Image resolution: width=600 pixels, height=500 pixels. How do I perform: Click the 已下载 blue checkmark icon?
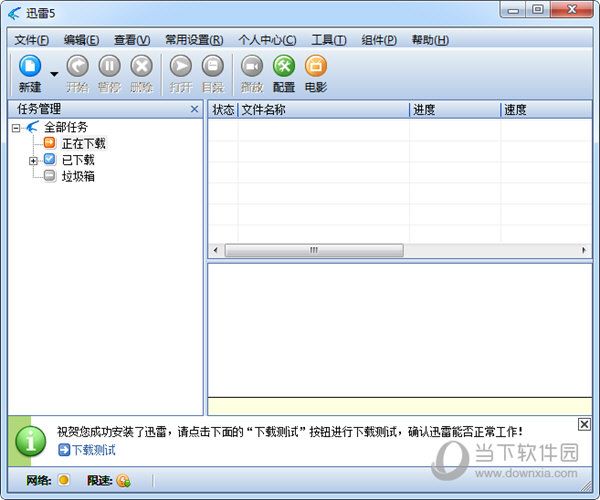point(50,159)
